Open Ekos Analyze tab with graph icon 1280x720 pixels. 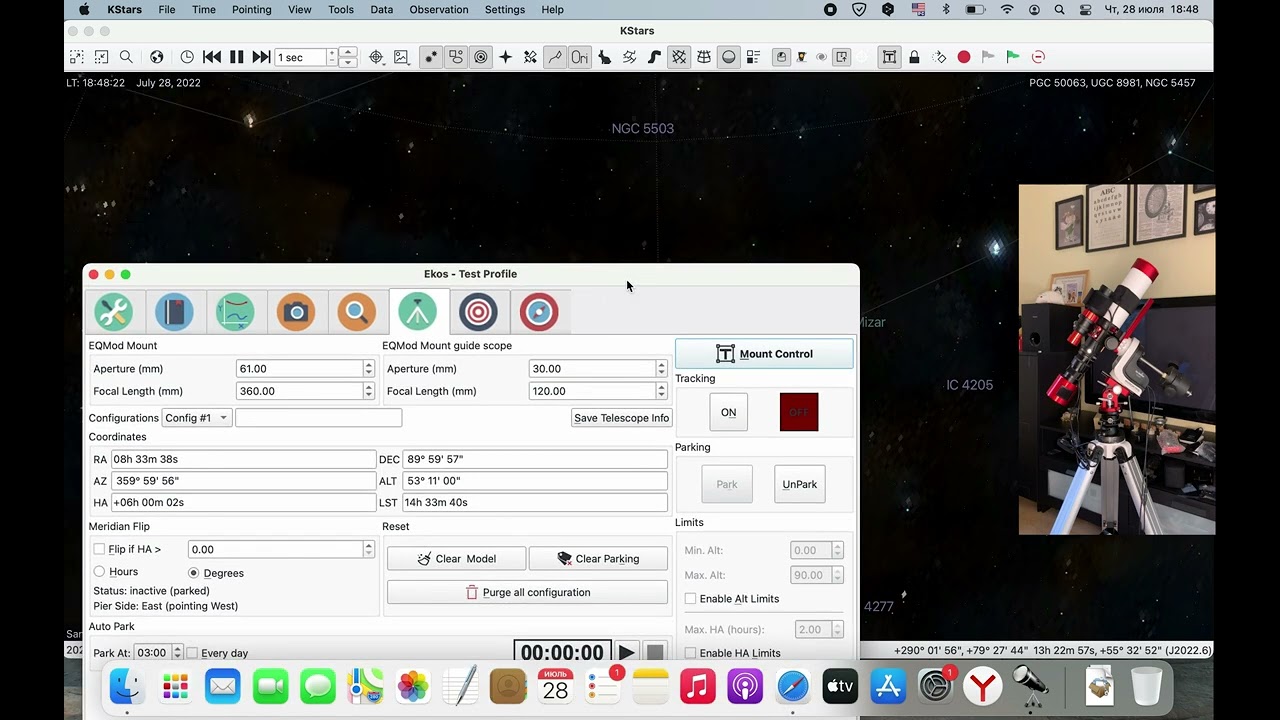235,312
